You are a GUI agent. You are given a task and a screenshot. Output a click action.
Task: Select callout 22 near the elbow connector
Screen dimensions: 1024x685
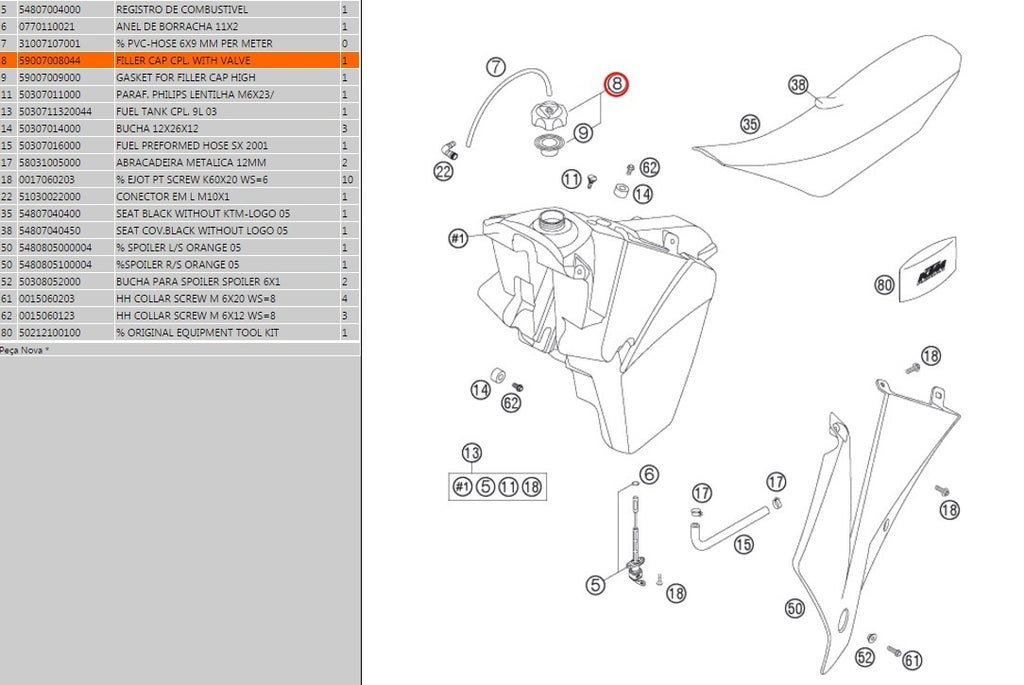[x=443, y=171]
